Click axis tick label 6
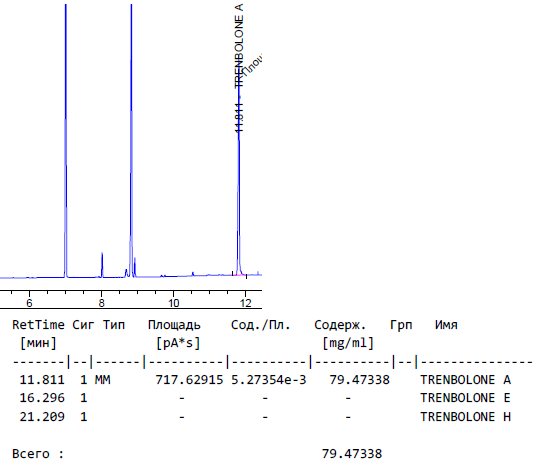The image size is (538, 464). tap(29, 303)
